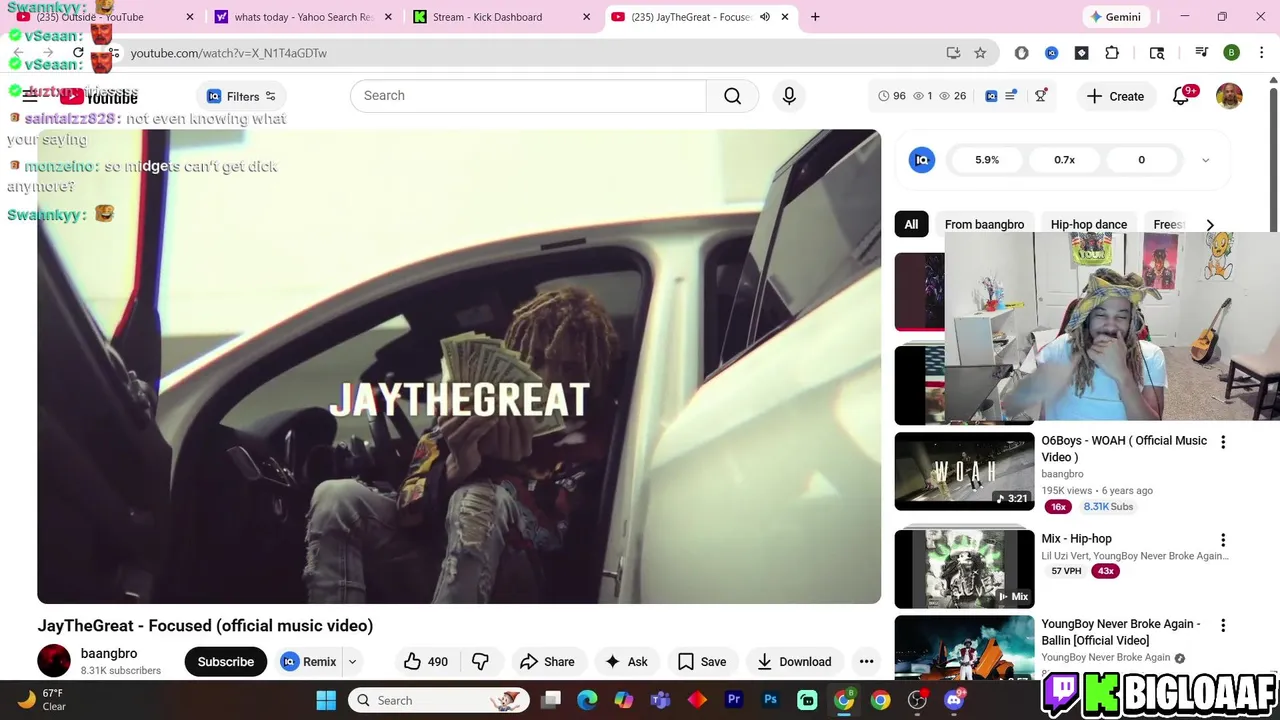Viewport: 1280px width, 720px height.
Task: Open the YouTube account avatar menu
Action: click(x=1229, y=96)
